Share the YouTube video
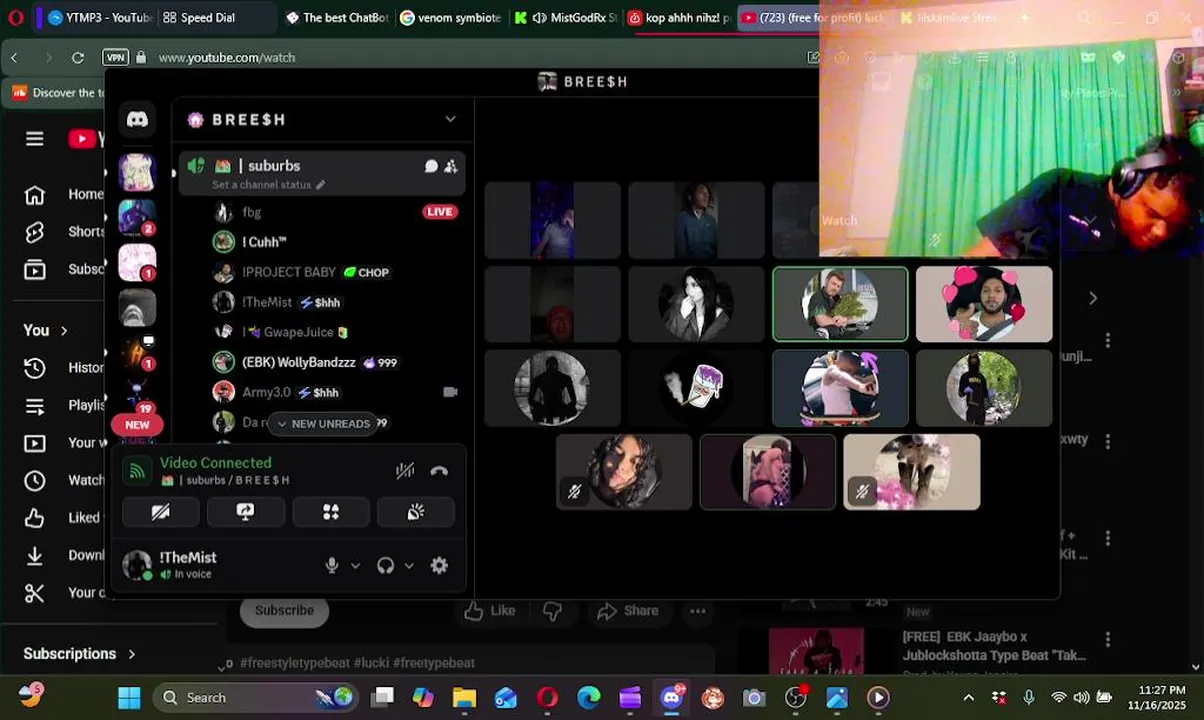 (x=627, y=611)
